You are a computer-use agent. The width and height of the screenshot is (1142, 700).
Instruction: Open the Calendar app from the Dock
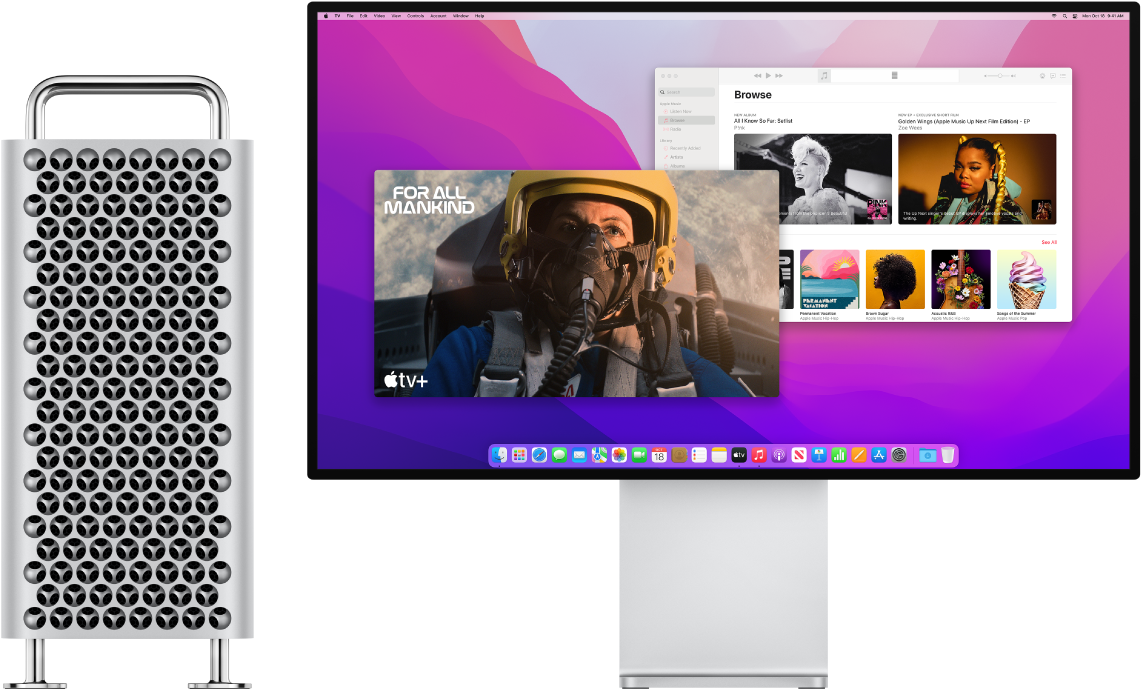(x=660, y=455)
